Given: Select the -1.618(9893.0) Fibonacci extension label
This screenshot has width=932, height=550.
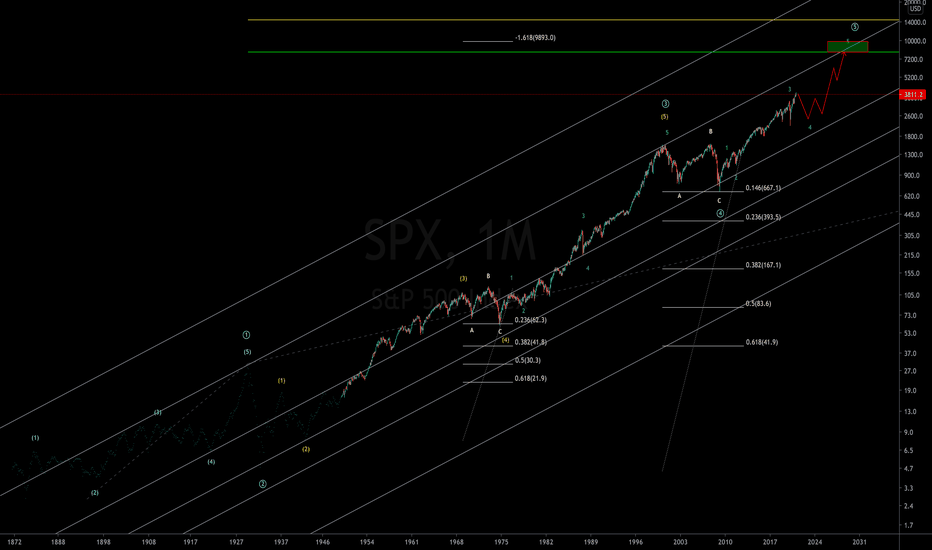Looking at the screenshot, I should point(536,37).
